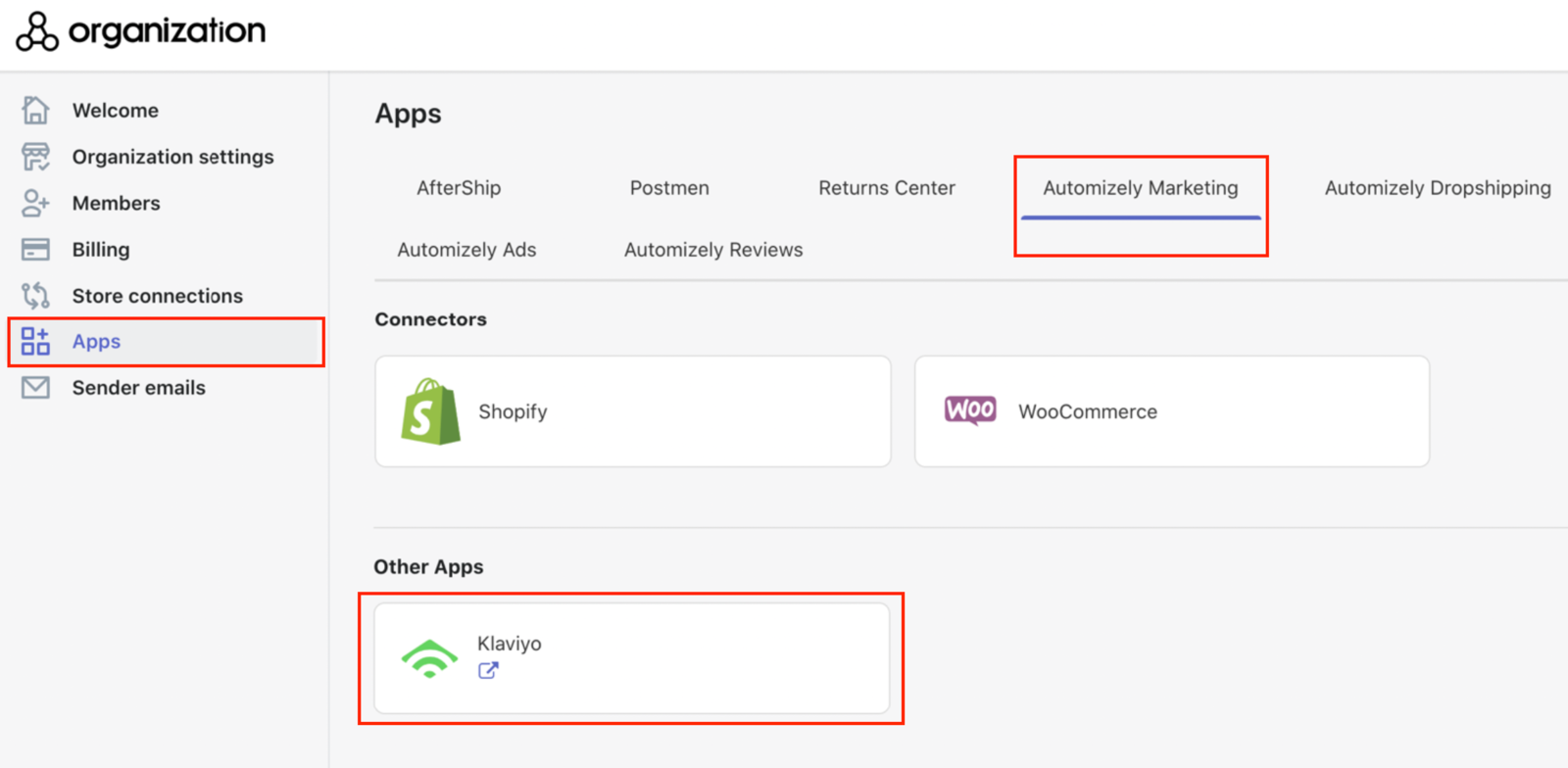Image resolution: width=1568 pixels, height=768 pixels.
Task: Click the Sender emails envelope icon
Action: 35,388
